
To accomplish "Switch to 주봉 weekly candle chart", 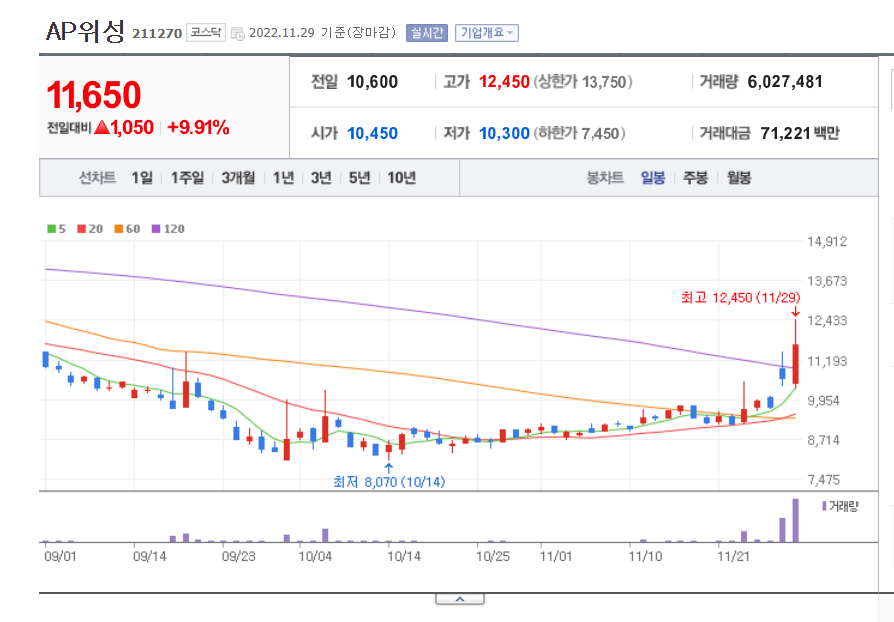I will click(x=696, y=178).
